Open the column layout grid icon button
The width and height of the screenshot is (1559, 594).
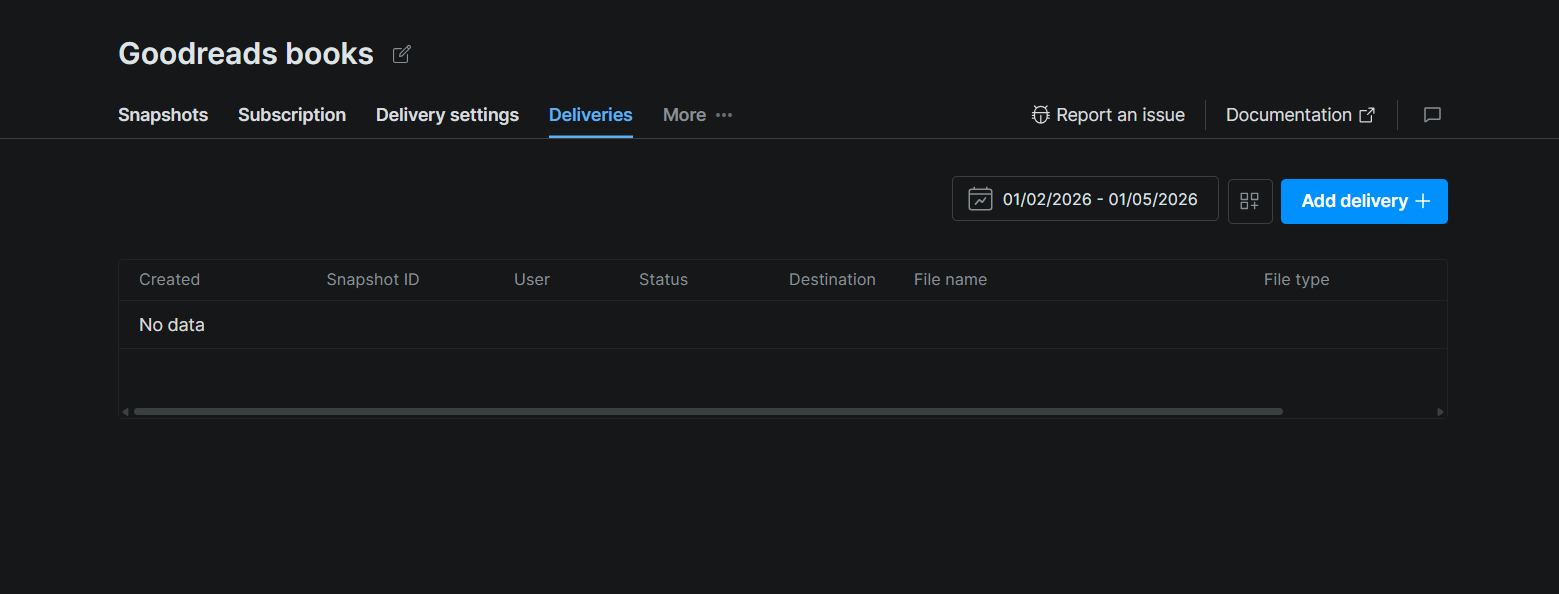tap(1250, 201)
